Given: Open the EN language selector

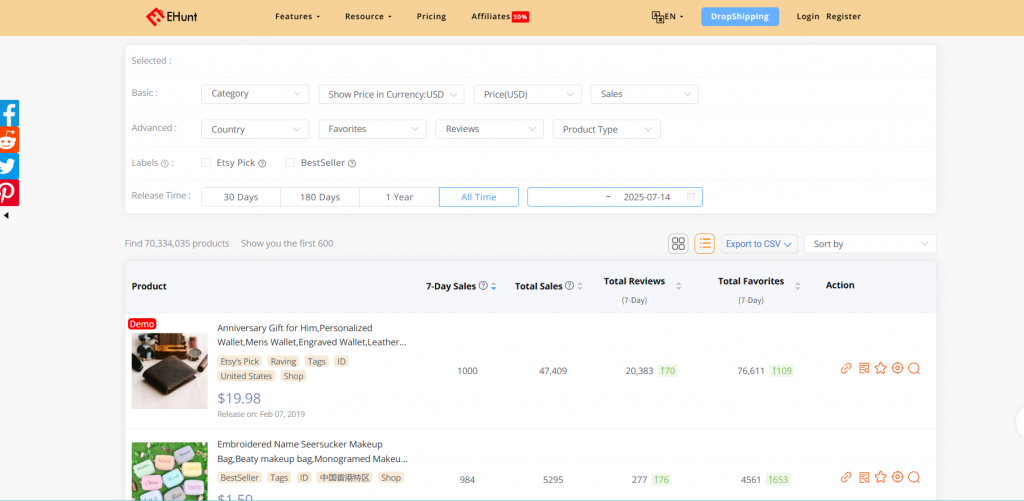Looking at the screenshot, I should click(667, 16).
